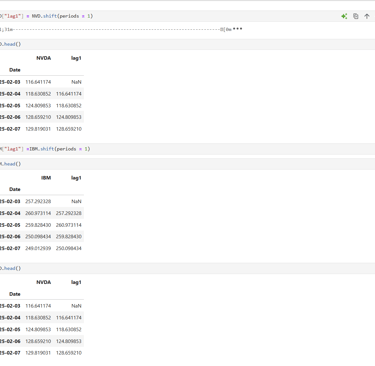This screenshot has height=366, width=375.
Task: Select NVDA header in the bottom table
Action: (x=44, y=282)
